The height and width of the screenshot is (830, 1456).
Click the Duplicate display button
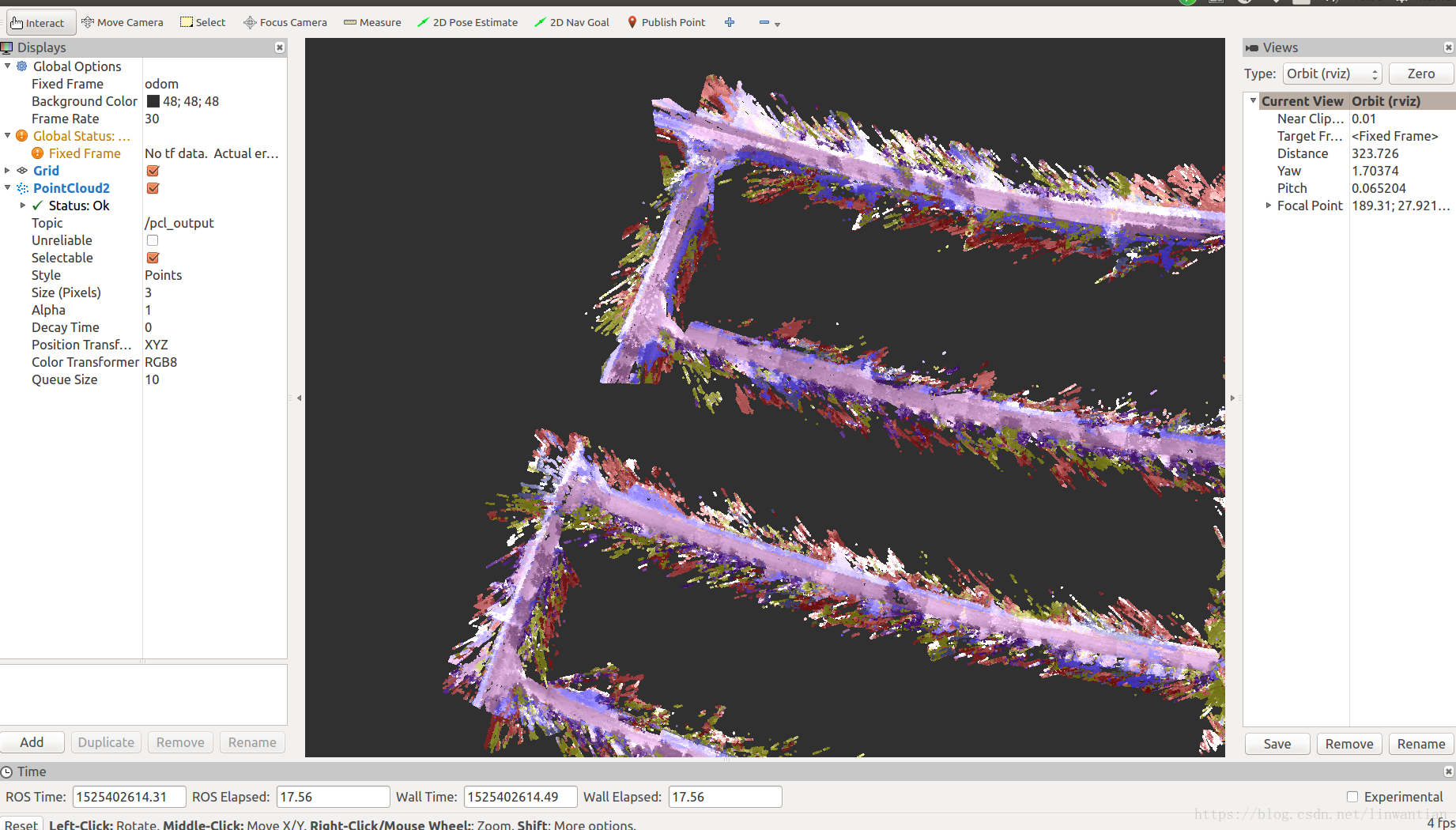[x=106, y=742]
